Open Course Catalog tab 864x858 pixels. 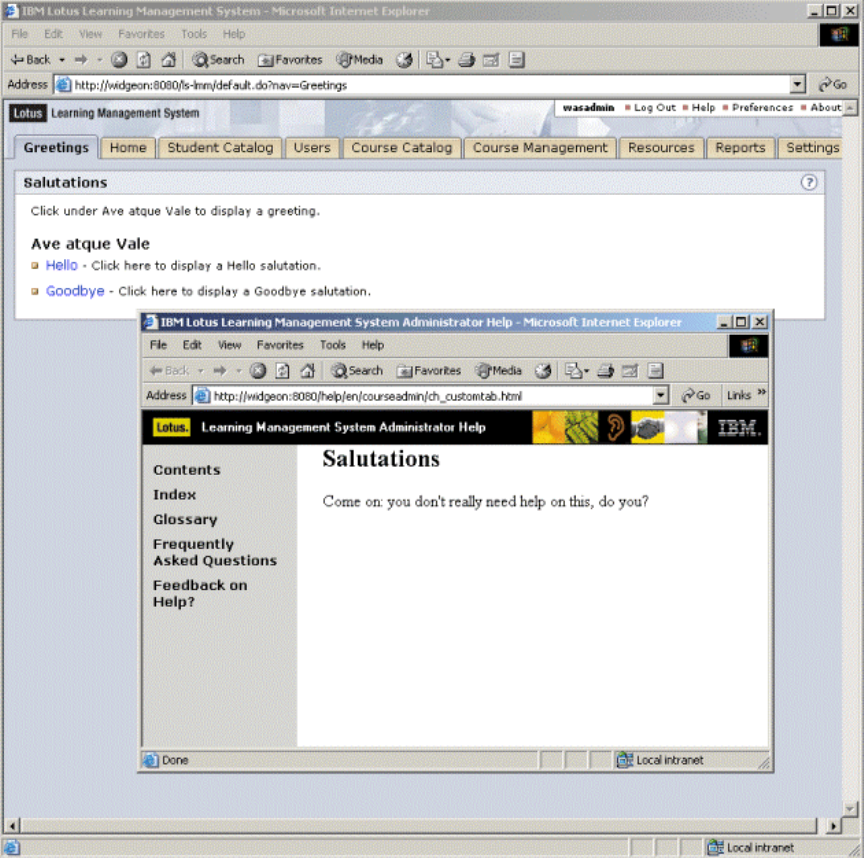coord(402,148)
